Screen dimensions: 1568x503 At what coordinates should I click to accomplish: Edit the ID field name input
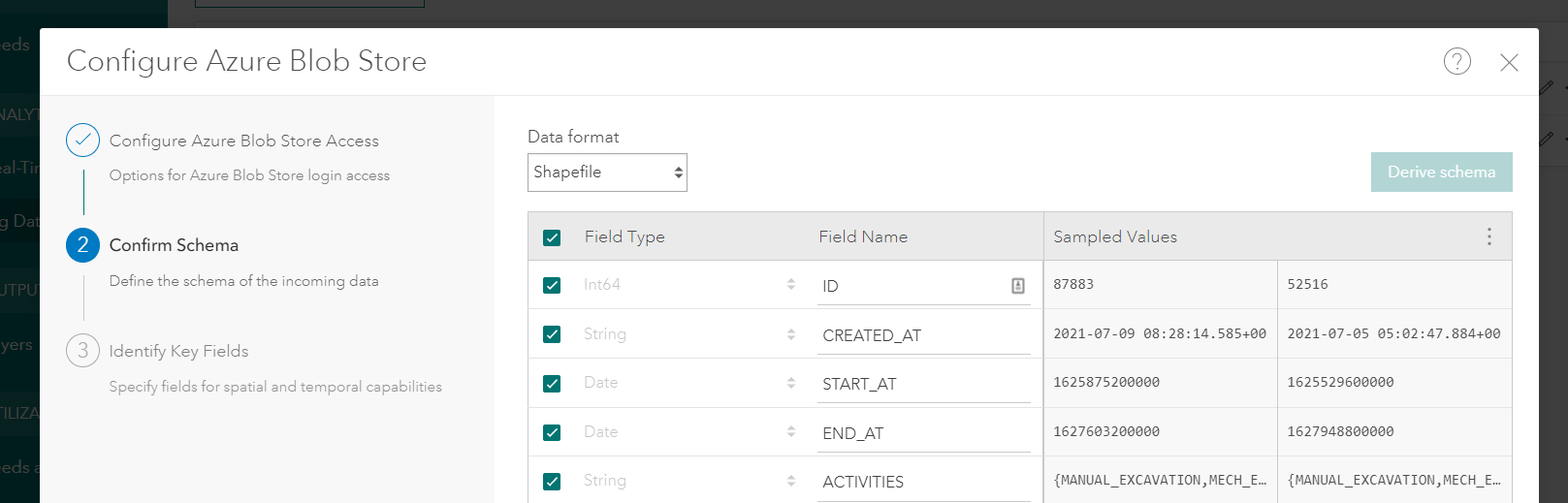[923, 286]
